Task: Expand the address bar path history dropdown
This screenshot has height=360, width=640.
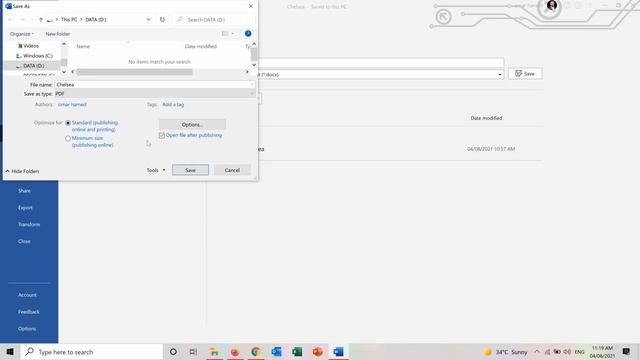Action: (x=149, y=20)
